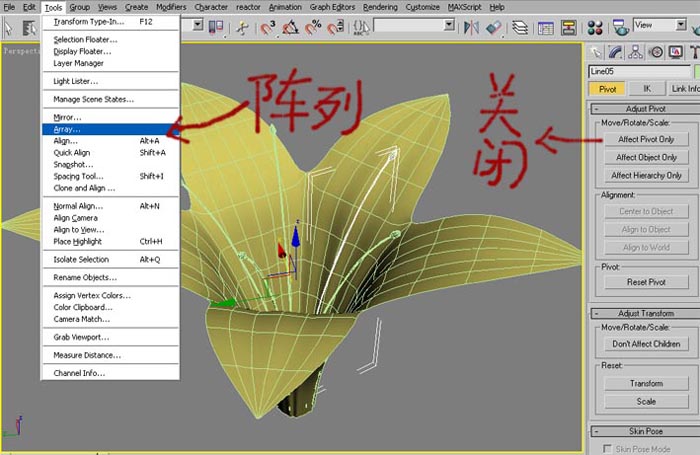Open the Material Editor icon

[595, 28]
